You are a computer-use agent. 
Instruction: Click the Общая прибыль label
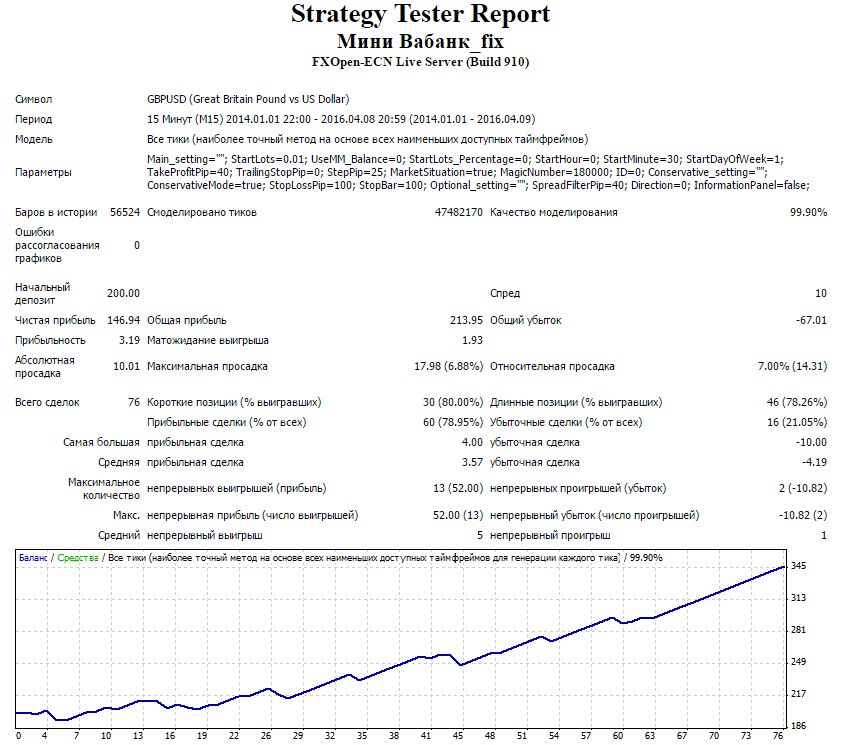pos(187,320)
